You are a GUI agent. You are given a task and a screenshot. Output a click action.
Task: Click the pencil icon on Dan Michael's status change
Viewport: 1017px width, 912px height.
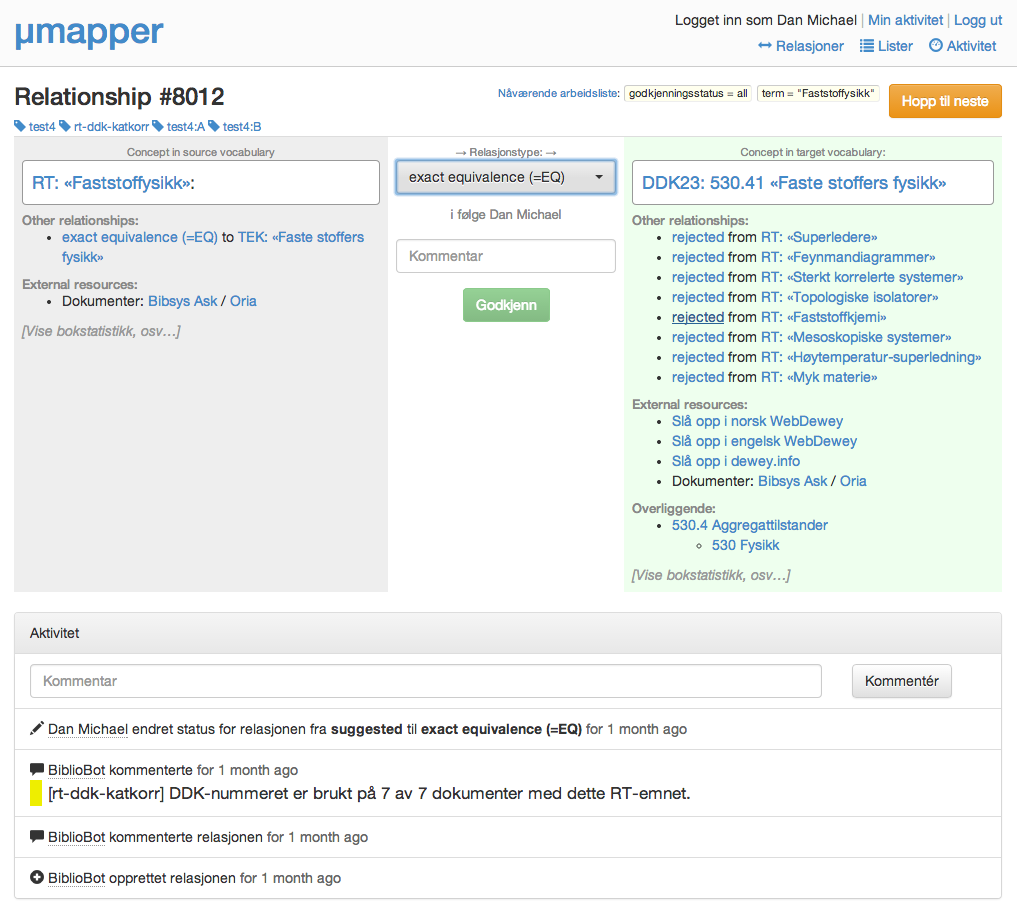37,729
